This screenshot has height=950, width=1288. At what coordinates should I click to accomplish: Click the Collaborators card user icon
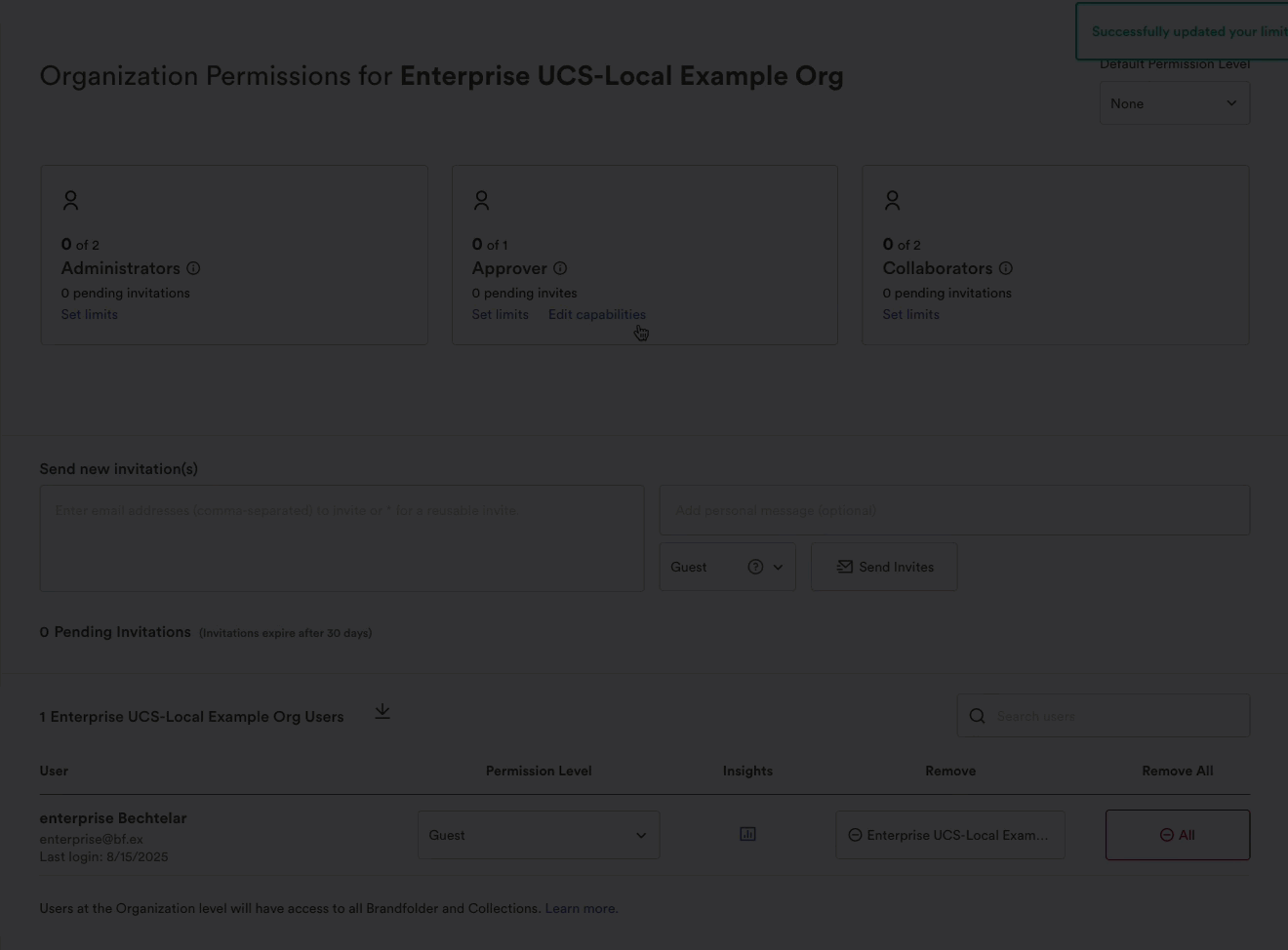[x=892, y=200]
